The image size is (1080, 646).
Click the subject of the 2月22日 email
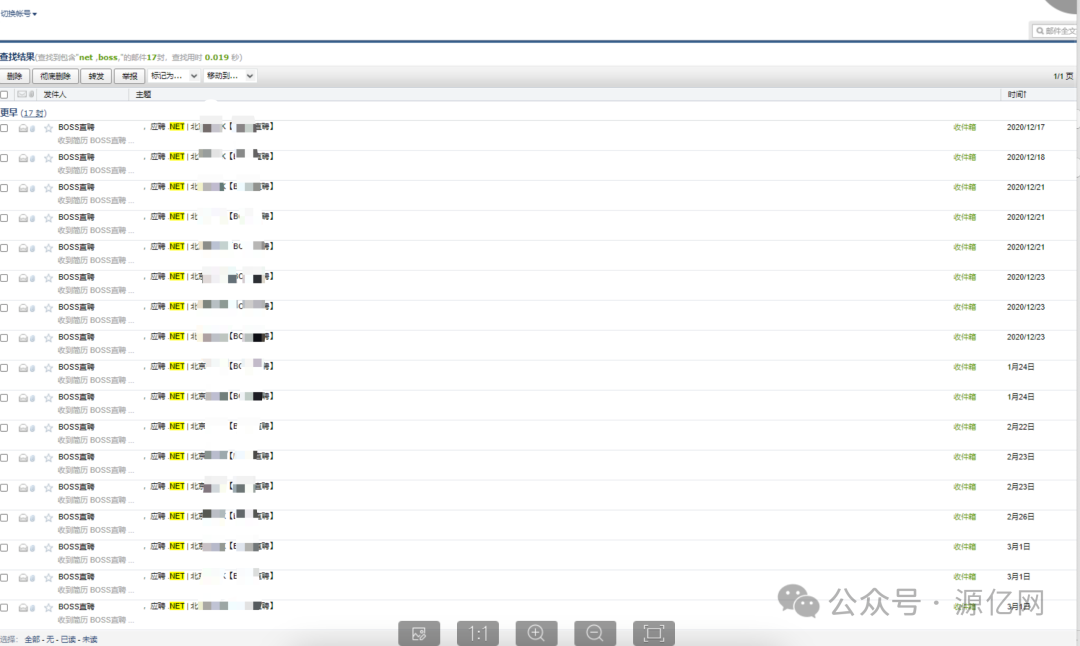pos(211,426)
